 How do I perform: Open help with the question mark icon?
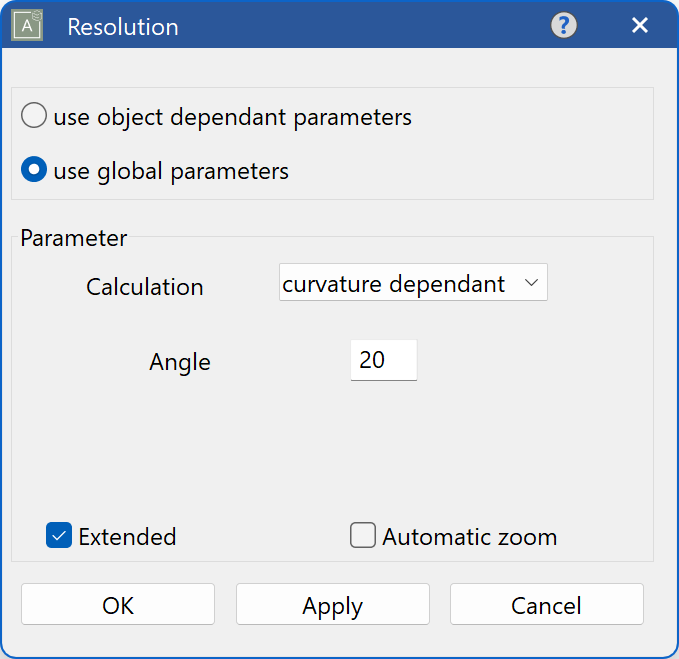(x=563, y=25)
